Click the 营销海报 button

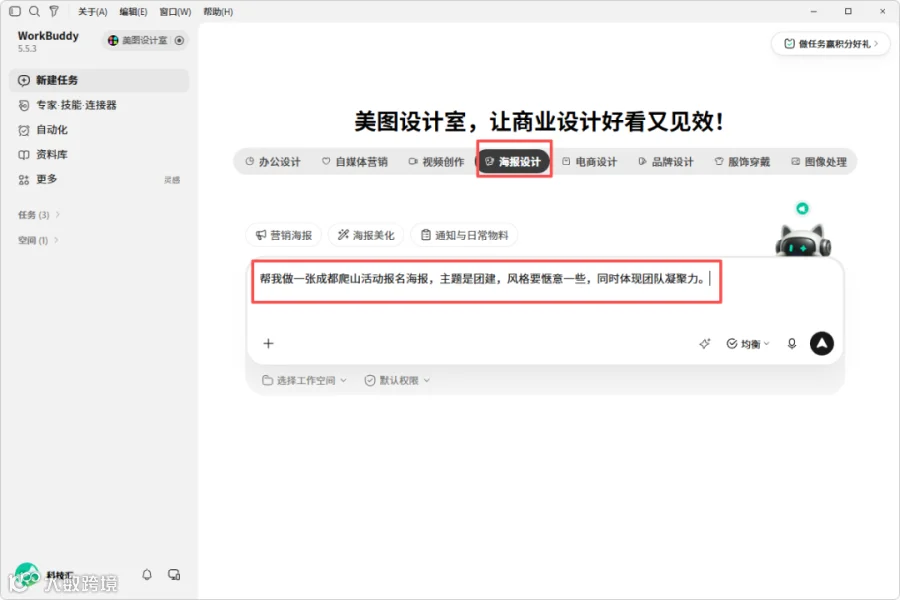click(284, 235)
